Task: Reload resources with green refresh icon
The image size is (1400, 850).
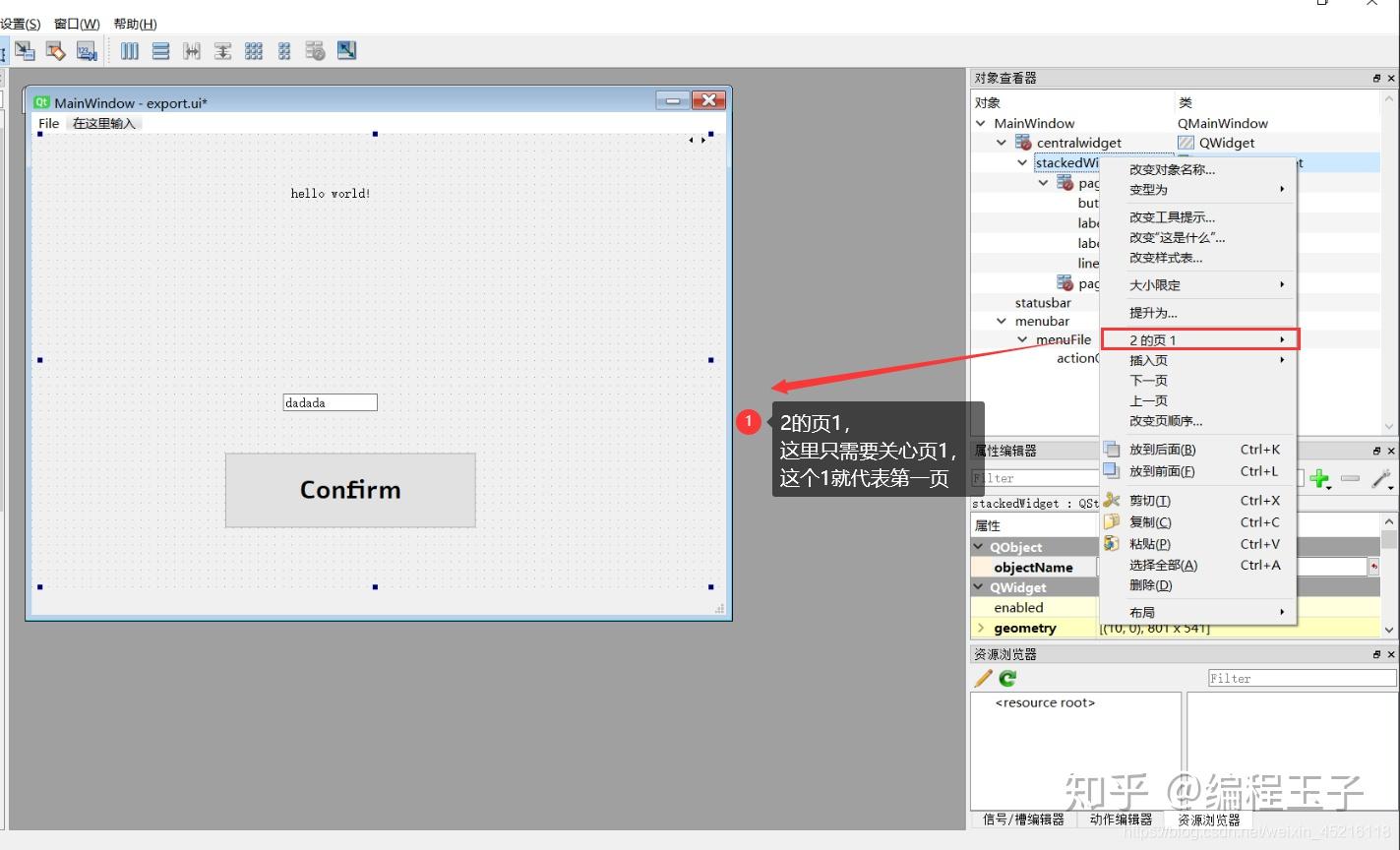Action: point(1007,678)
